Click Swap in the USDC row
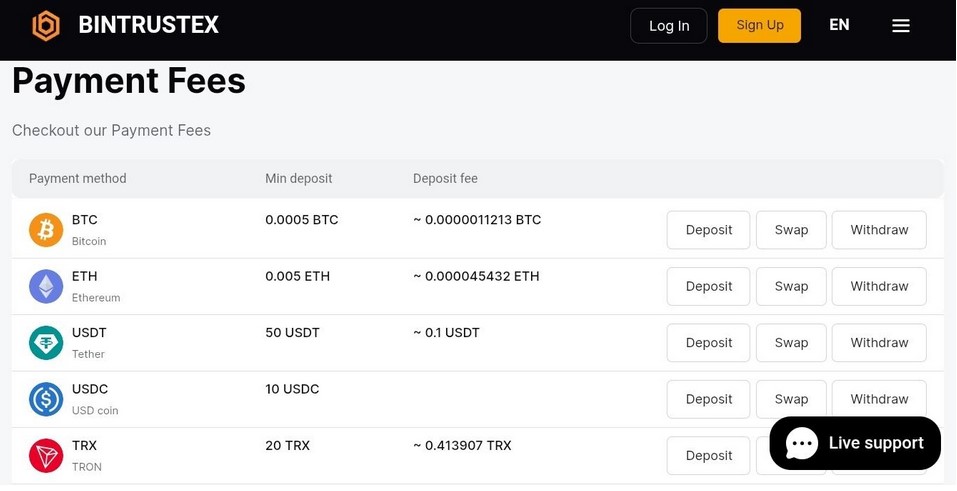This screenshot has width=957, height=491. pos(791,399)
